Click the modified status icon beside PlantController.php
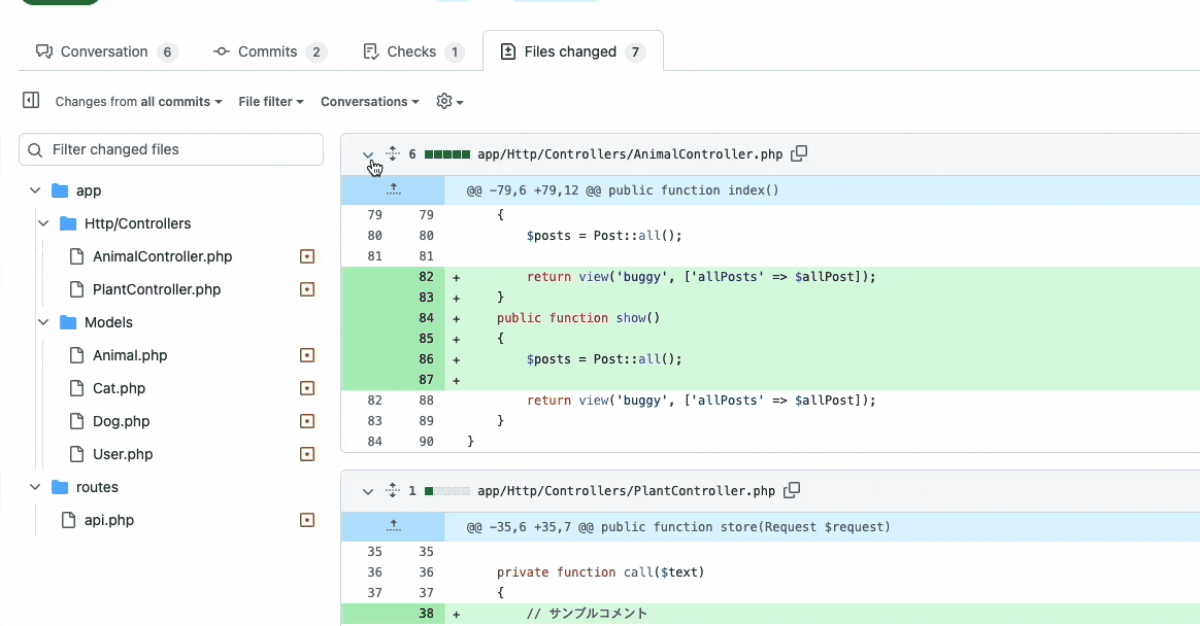The image size is (1200, 626). (307, 290)
